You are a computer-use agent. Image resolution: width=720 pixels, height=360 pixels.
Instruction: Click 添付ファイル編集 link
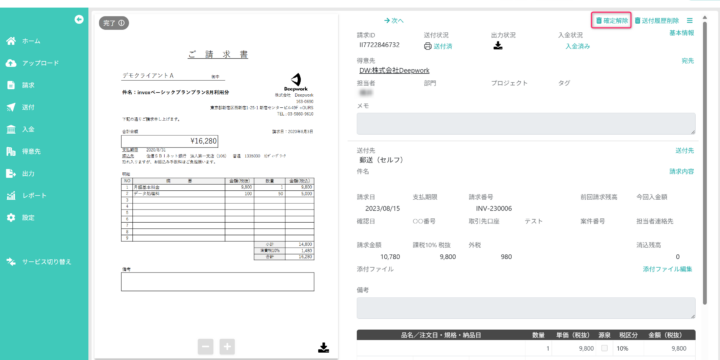click(x=667, y=269)
